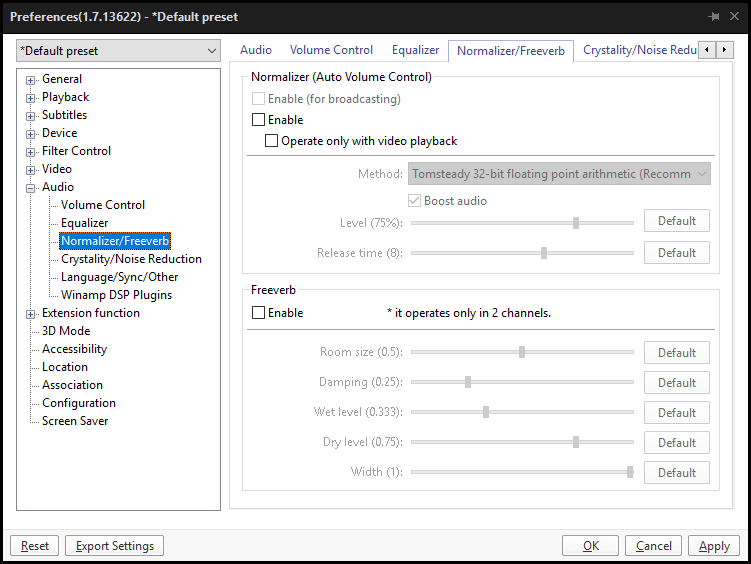Expand the Subtitles tree node
The width and height of the screenshot is (751, 564).
point(31,116)
